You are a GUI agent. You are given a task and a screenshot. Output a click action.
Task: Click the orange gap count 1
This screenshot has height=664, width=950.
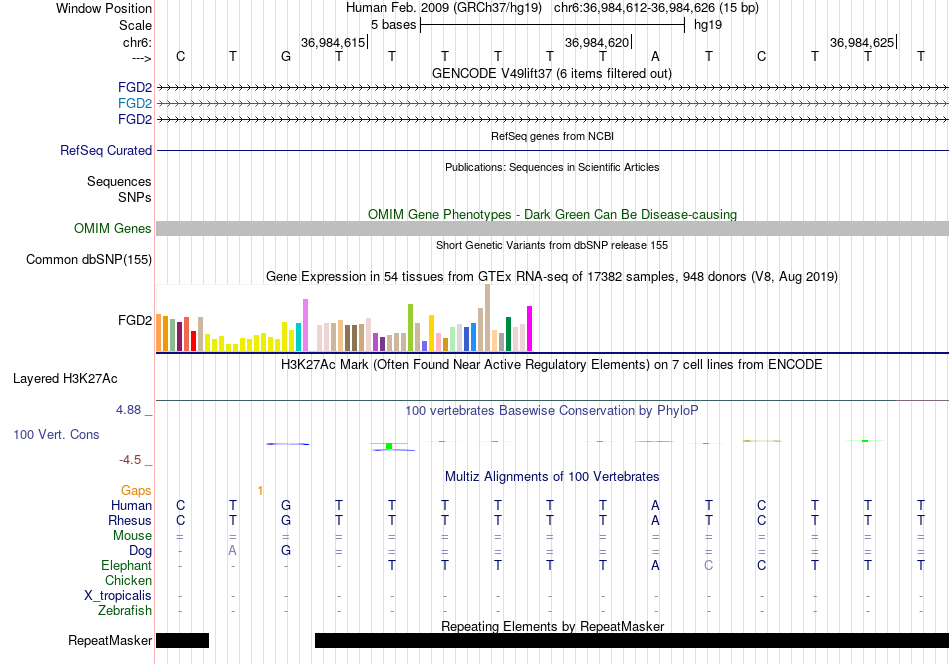click(x=260, y=491)
